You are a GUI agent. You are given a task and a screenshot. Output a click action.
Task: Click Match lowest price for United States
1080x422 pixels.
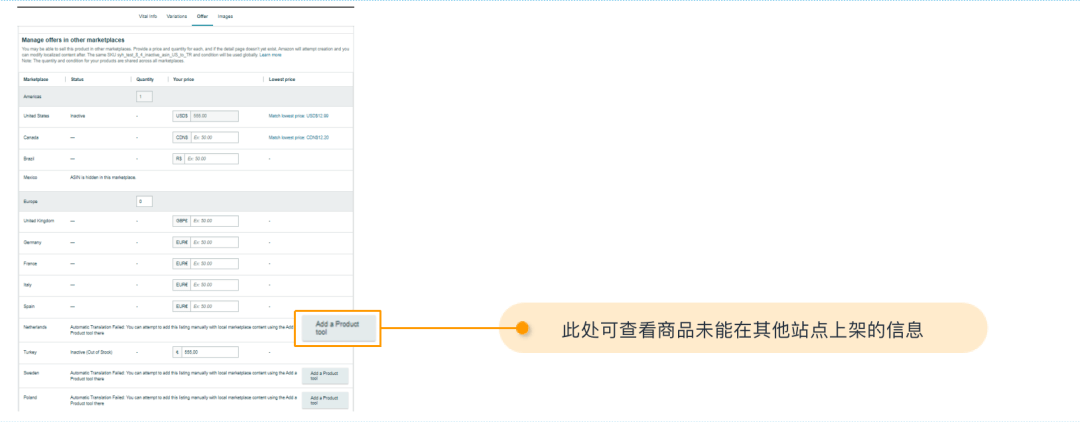click(298, 115)
